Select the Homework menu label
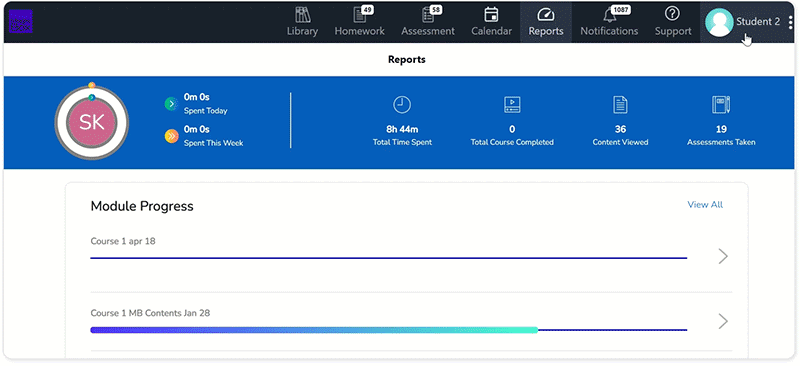800x366 pixels. [360, 31]
